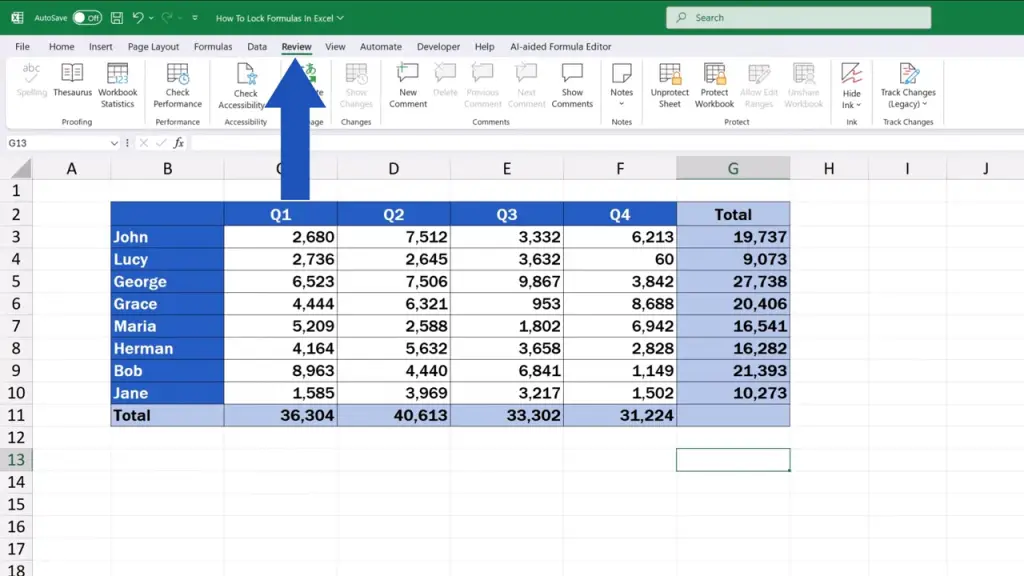Click the Search box in title bar
This screenshot has height=576, width=1024.
(x=798, y=18)
